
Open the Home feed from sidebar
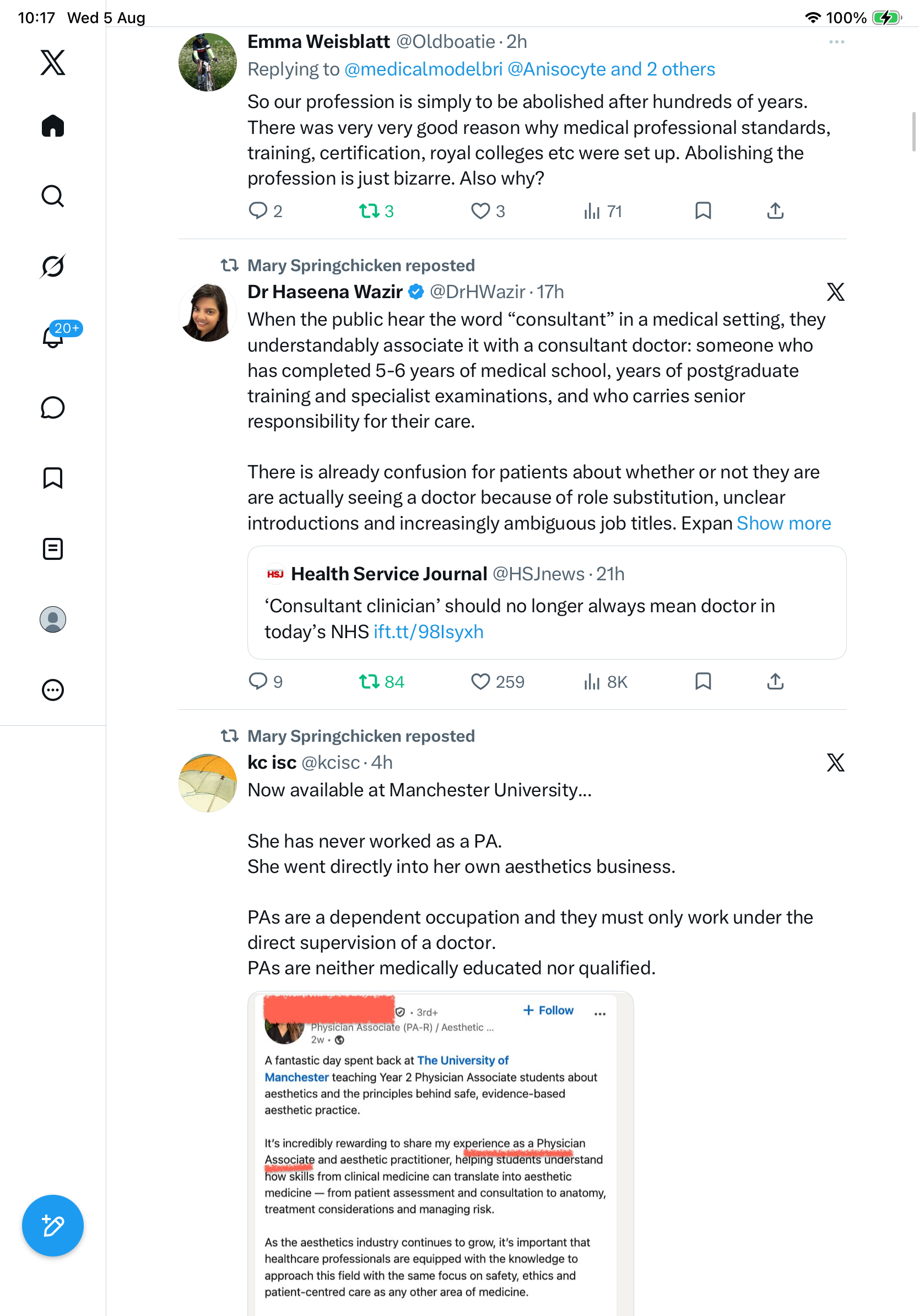[53, 126]
